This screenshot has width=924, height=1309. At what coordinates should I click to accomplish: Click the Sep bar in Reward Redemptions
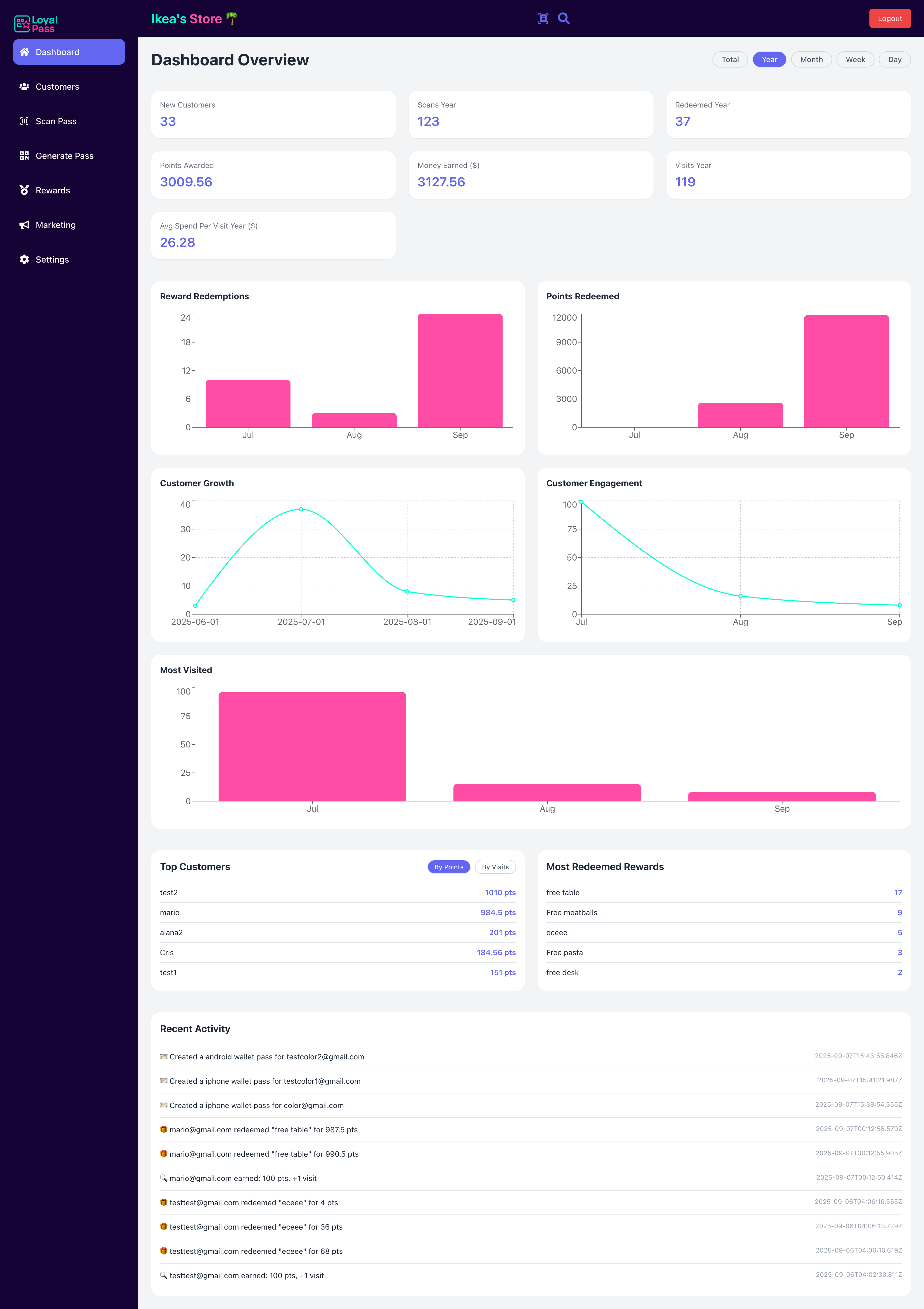click(x=460, y=371)
